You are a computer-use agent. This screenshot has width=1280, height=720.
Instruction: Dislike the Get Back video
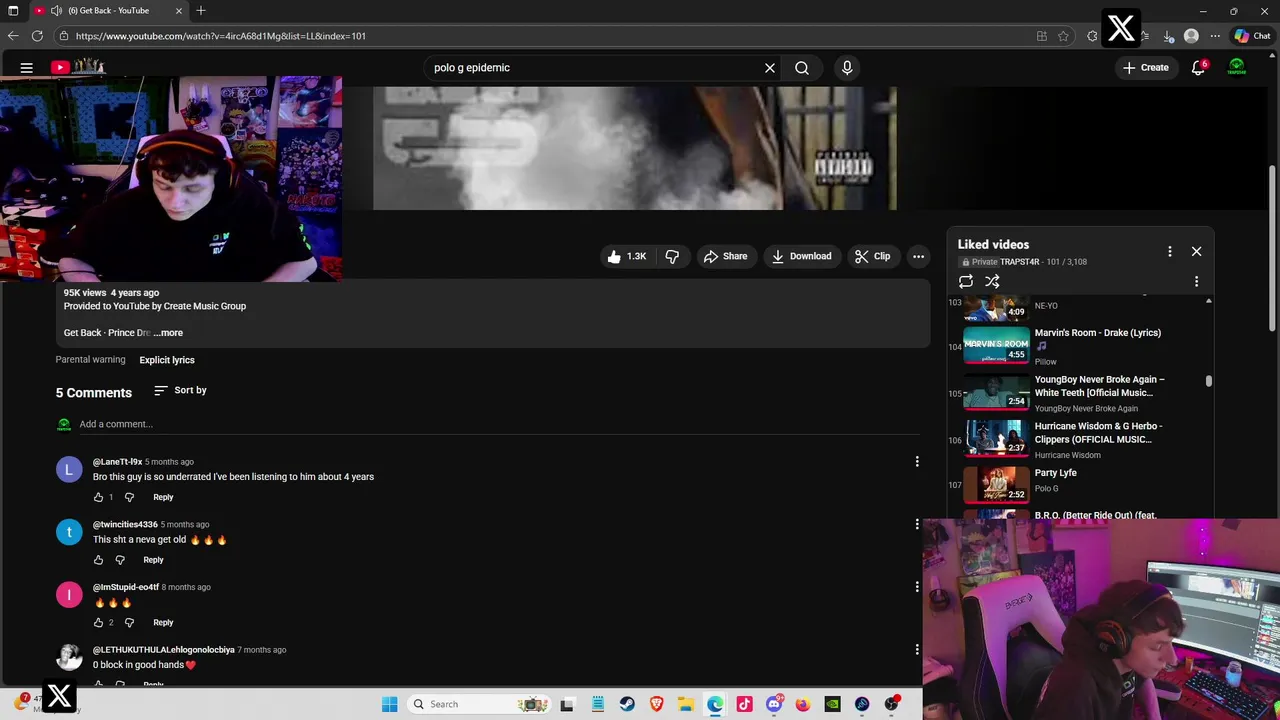click(672, 256)
